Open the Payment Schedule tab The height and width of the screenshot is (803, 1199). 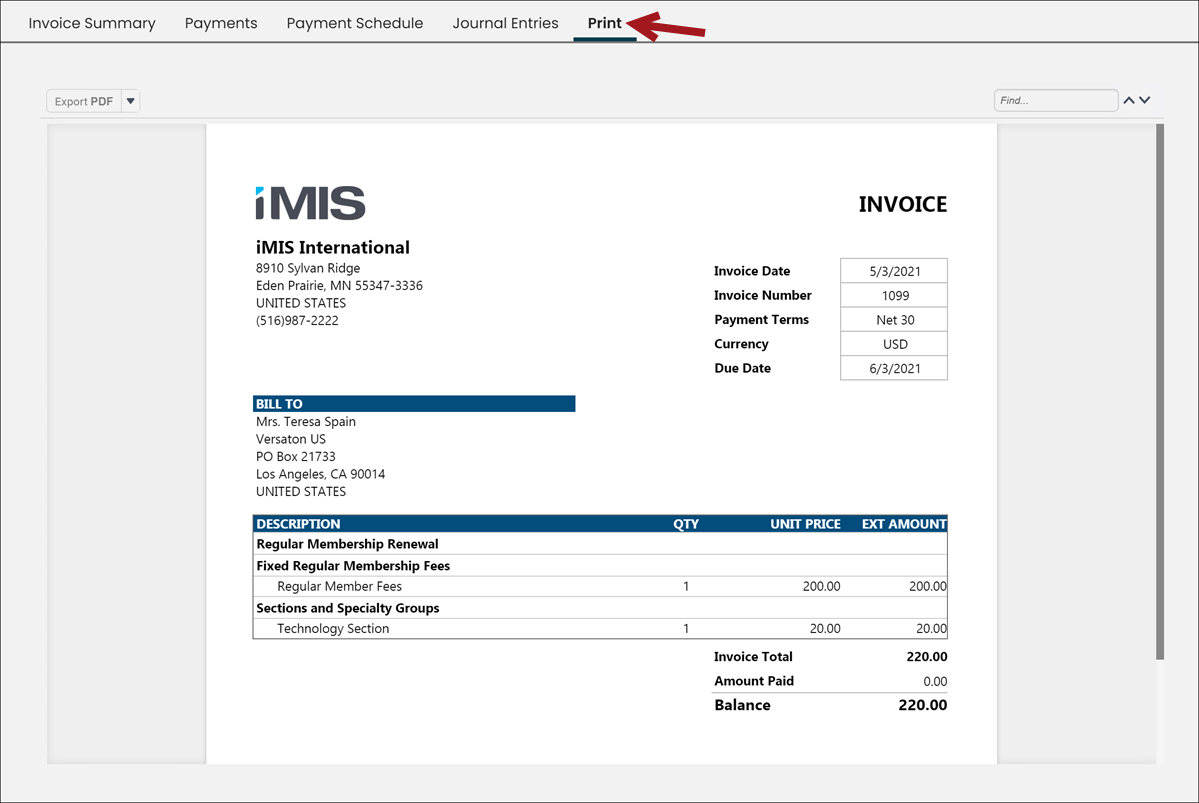pos(355,23)
